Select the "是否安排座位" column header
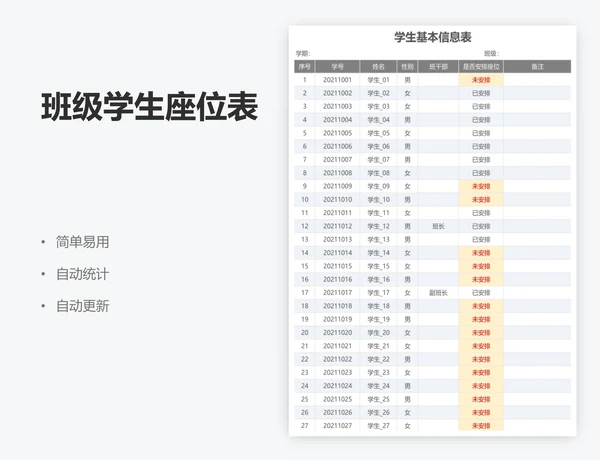 (x=481, y=67)
